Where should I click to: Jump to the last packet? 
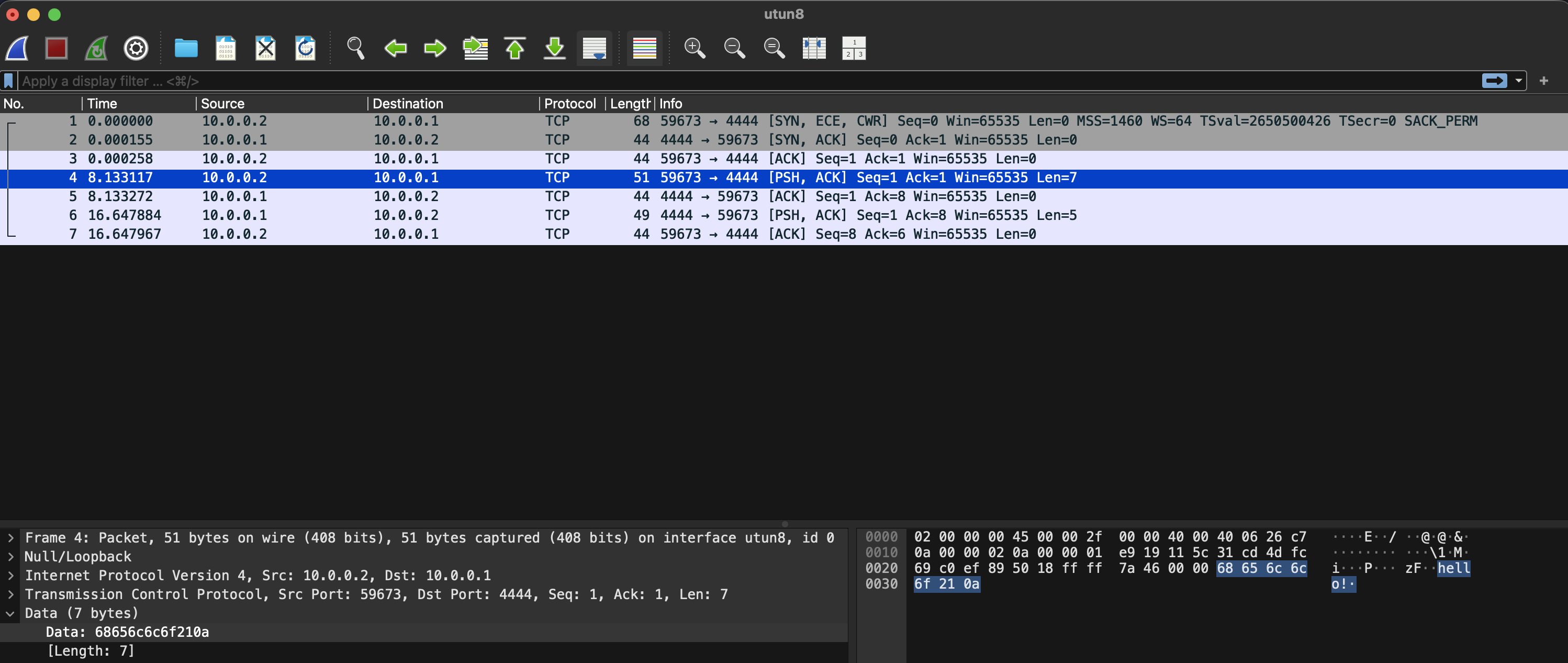pos(555,48)
